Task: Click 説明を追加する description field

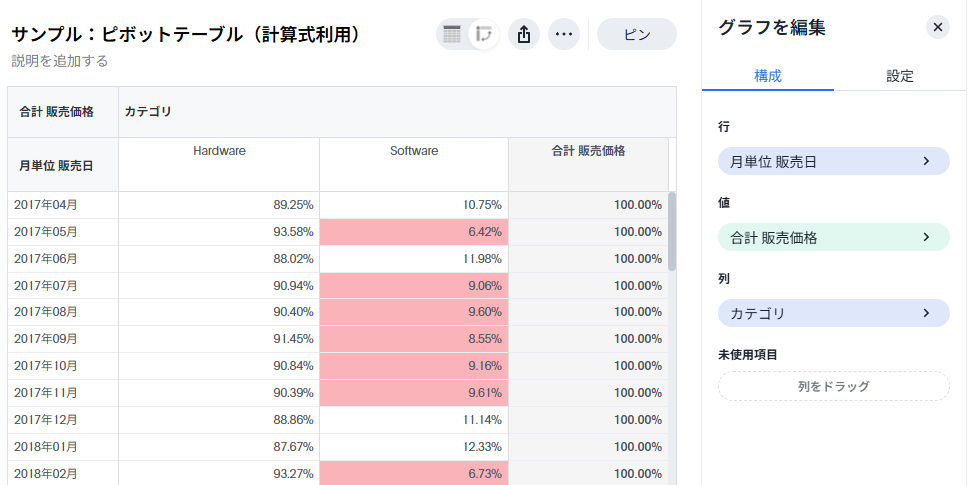Action: 60,61
